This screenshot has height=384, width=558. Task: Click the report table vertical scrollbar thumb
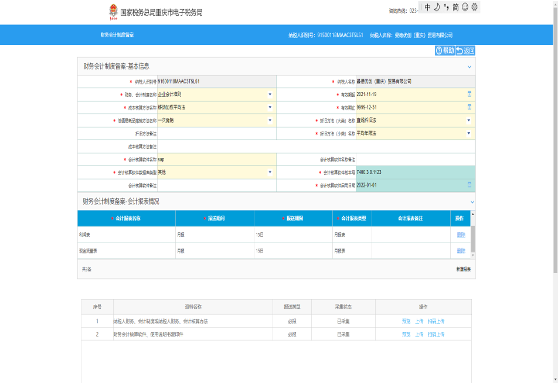(473, 238)
